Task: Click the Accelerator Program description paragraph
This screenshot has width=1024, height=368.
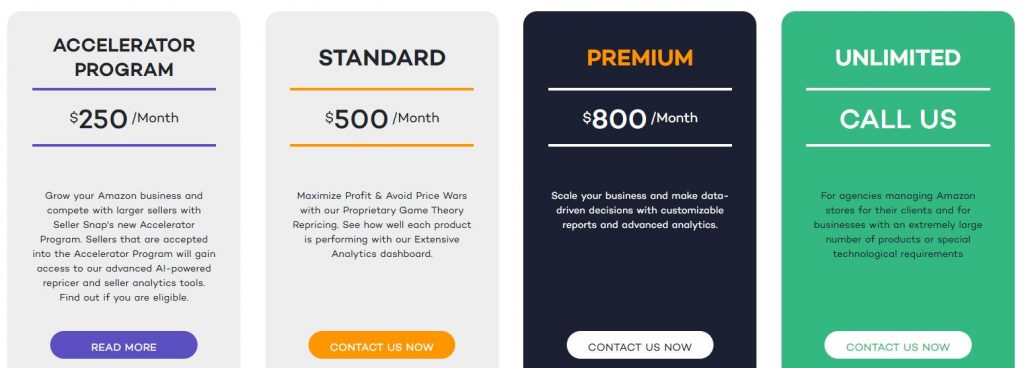Action: [124, 247]
